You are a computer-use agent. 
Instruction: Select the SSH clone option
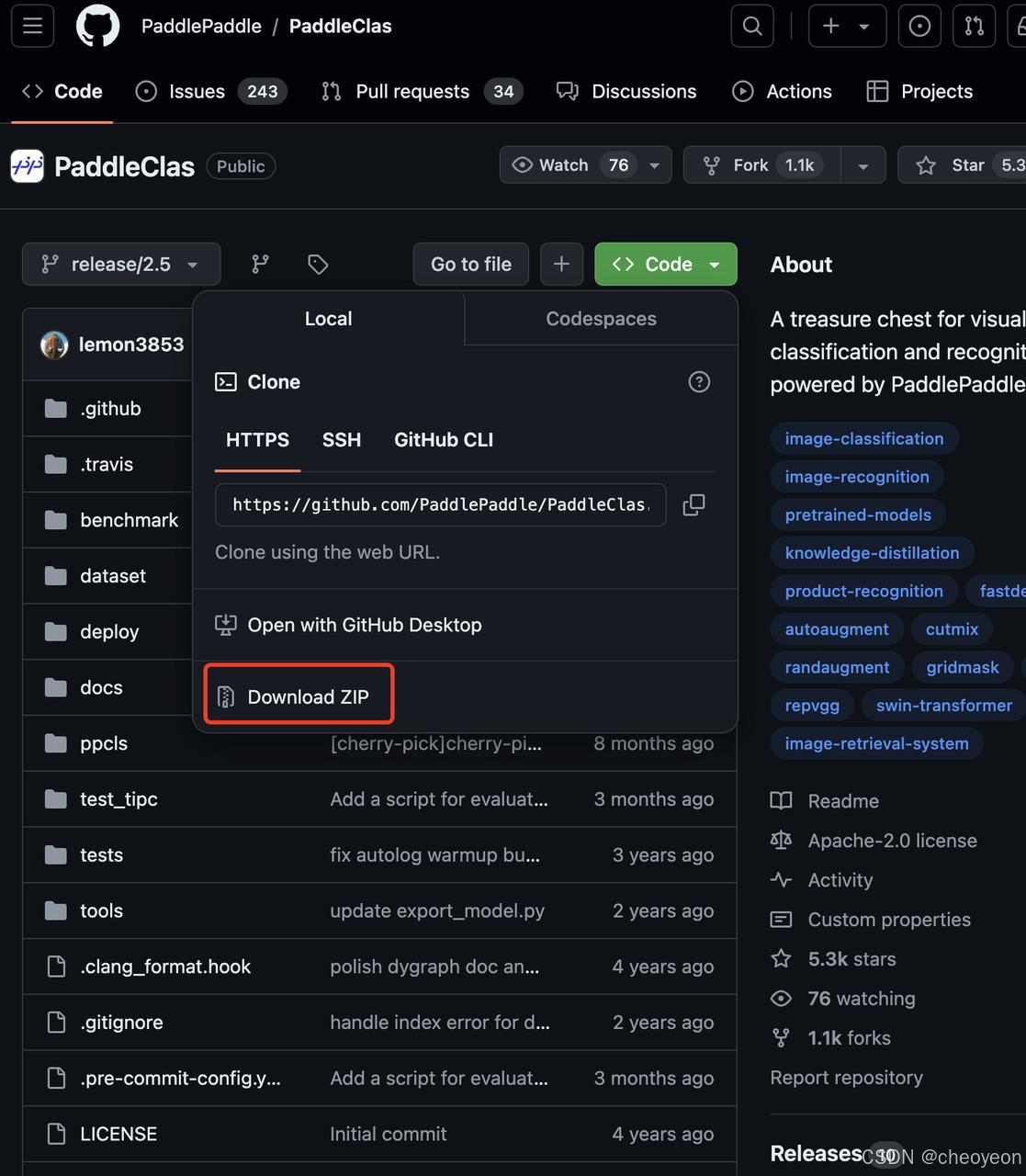[x=342, y=440]
